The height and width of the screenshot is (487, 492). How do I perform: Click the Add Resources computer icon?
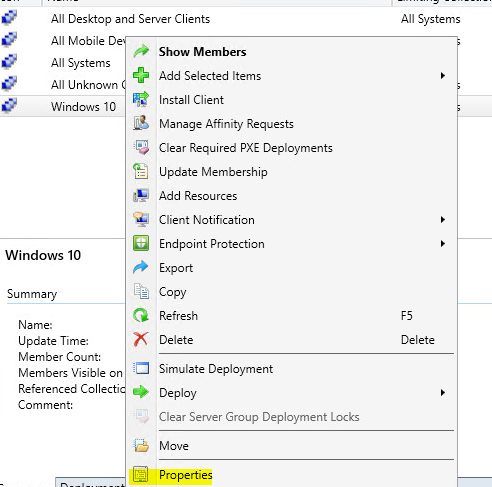pos(141,195)
